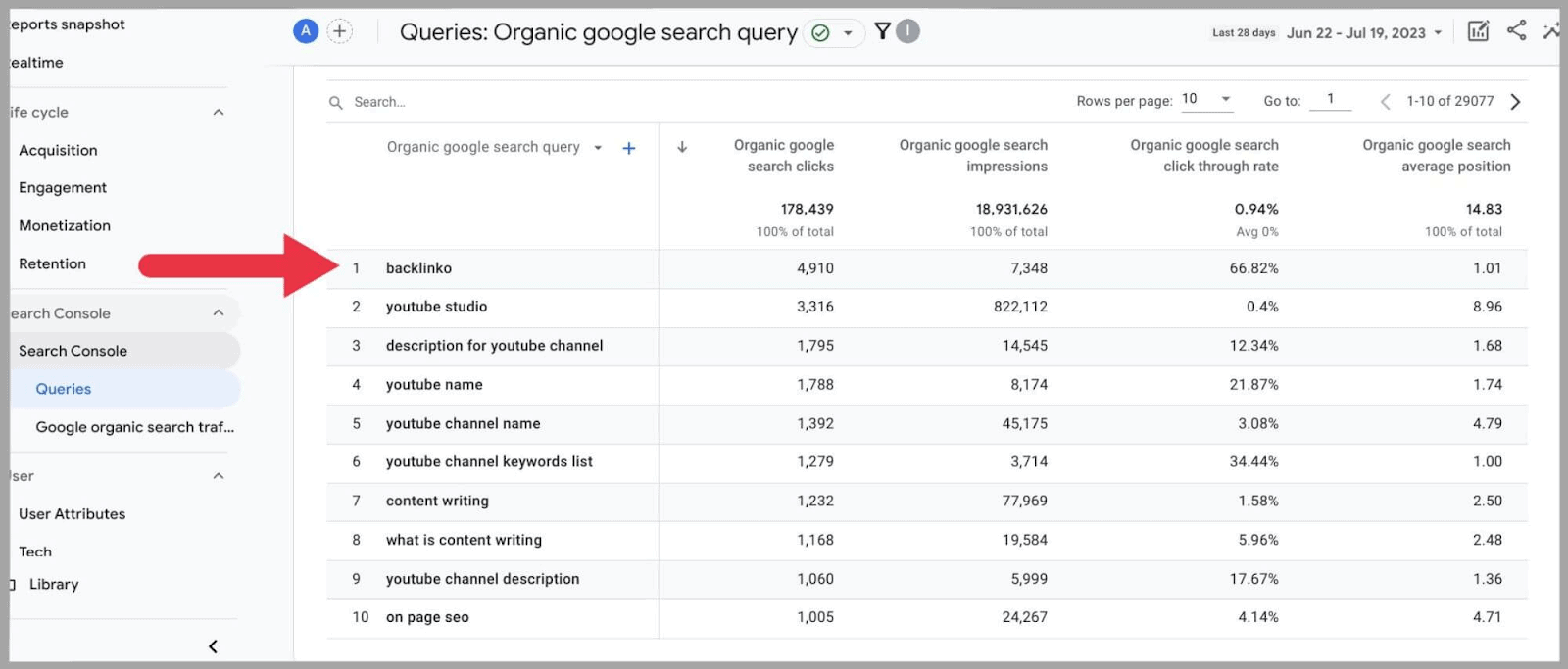This screenshot has height=669, width=1568.
Task: Open Retention in the sidebar
Action: [x=52, y=264]
